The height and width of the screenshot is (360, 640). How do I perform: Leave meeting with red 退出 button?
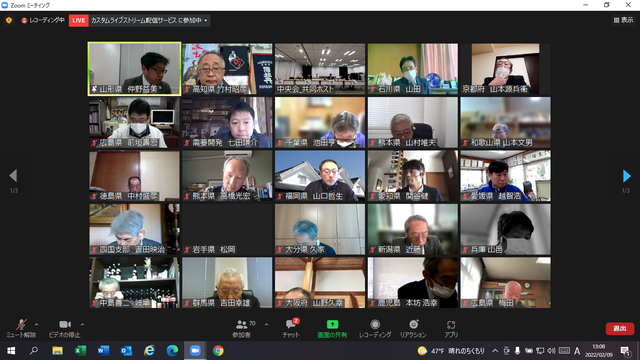point(620,329)
